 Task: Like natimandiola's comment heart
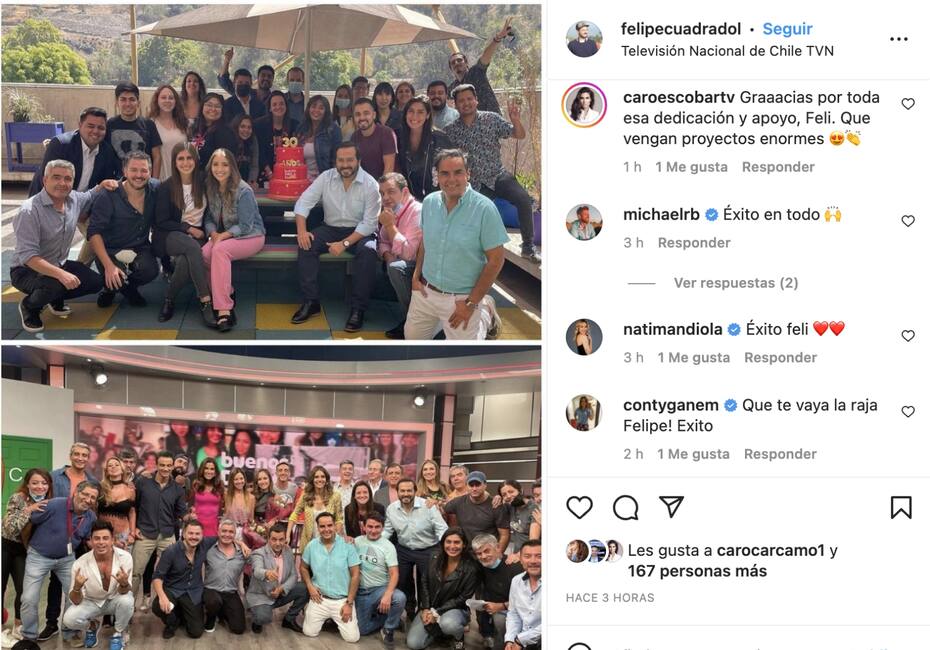(908, 336)
